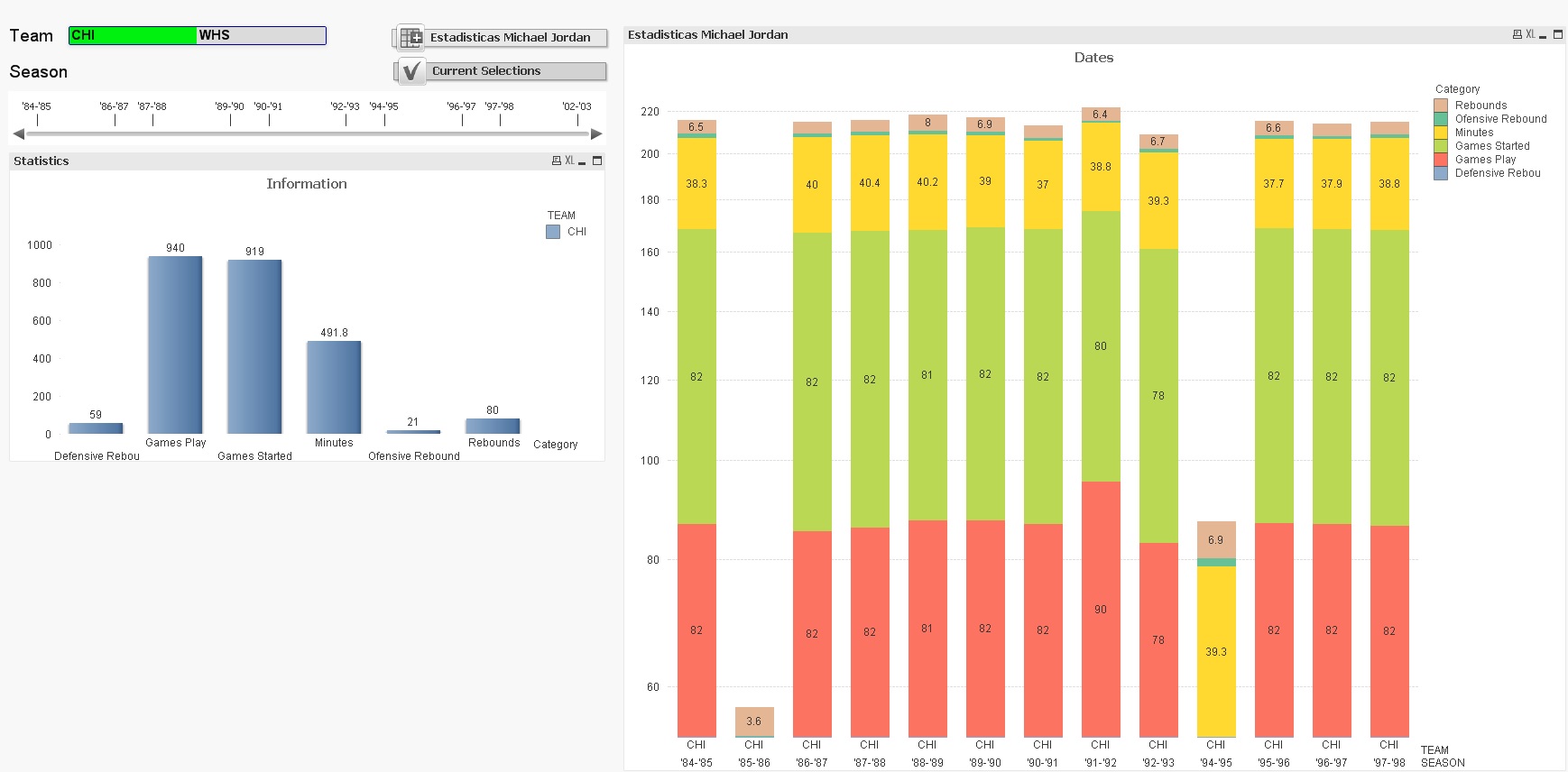Select the Rebounds bar labeled 80
The image size is (1568, 772).
[493, 426]
